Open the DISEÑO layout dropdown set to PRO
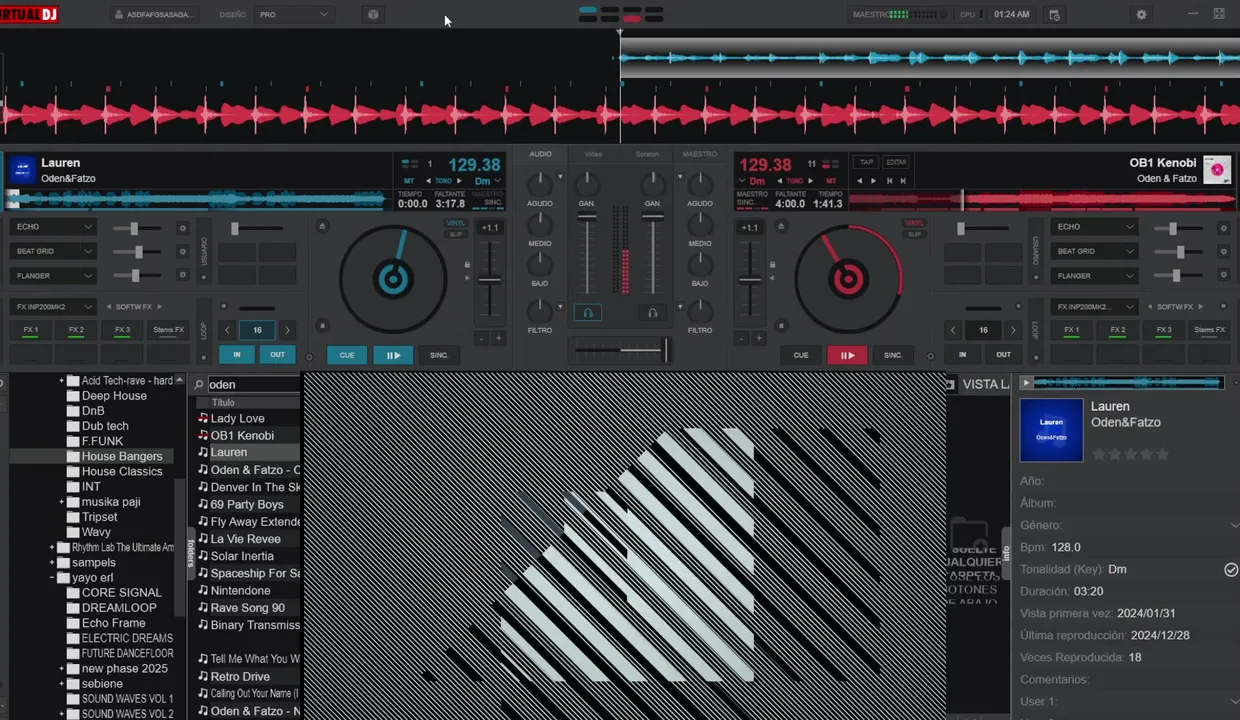Screen dimensions: 1240x720 tap(294, 15)
